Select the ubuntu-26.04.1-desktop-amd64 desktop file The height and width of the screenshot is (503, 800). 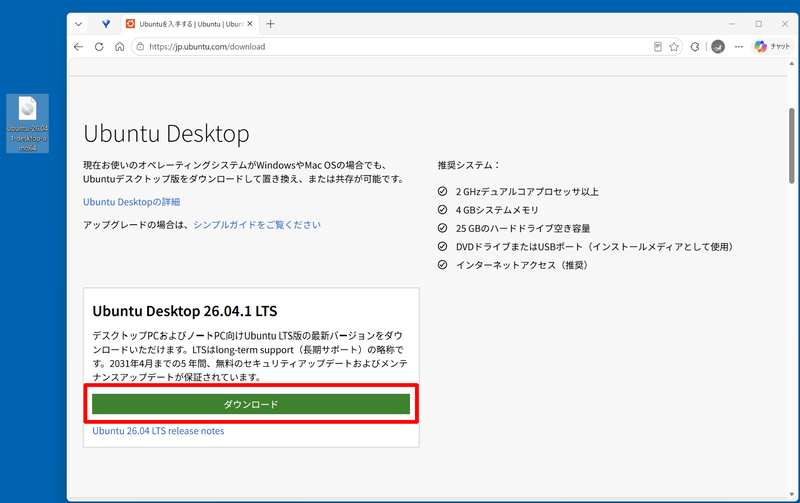28,123
